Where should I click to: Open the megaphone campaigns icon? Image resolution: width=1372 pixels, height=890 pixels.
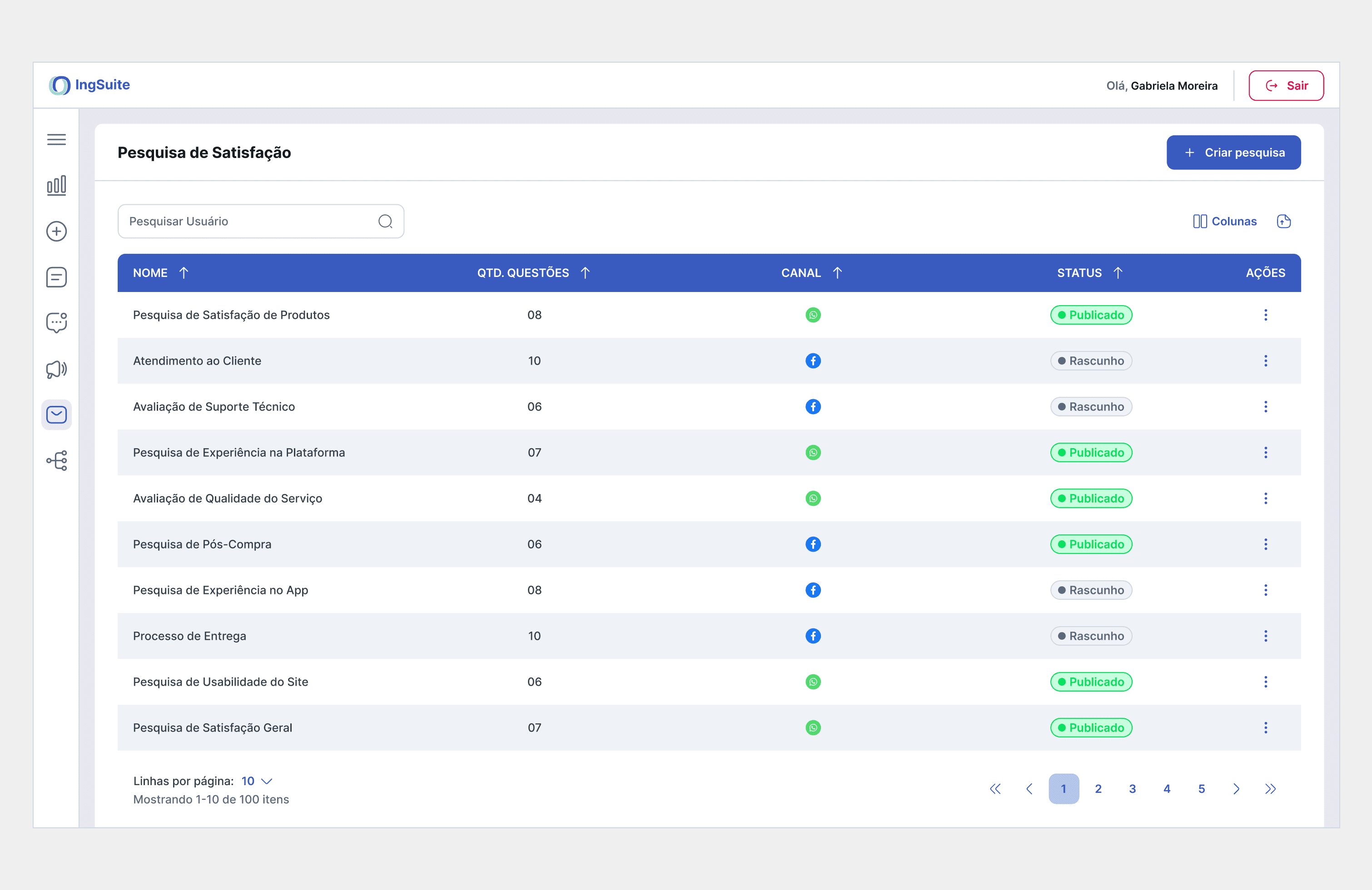pos(56,369)
